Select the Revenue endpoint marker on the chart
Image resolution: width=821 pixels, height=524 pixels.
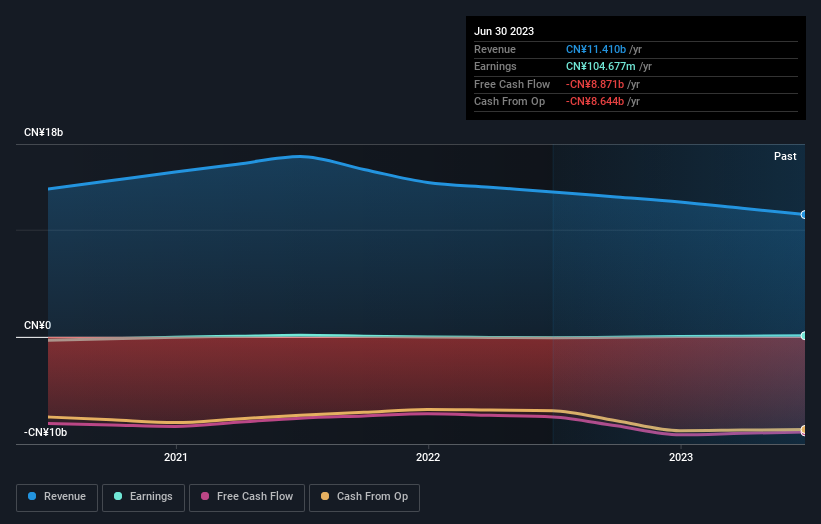[804, 215]
